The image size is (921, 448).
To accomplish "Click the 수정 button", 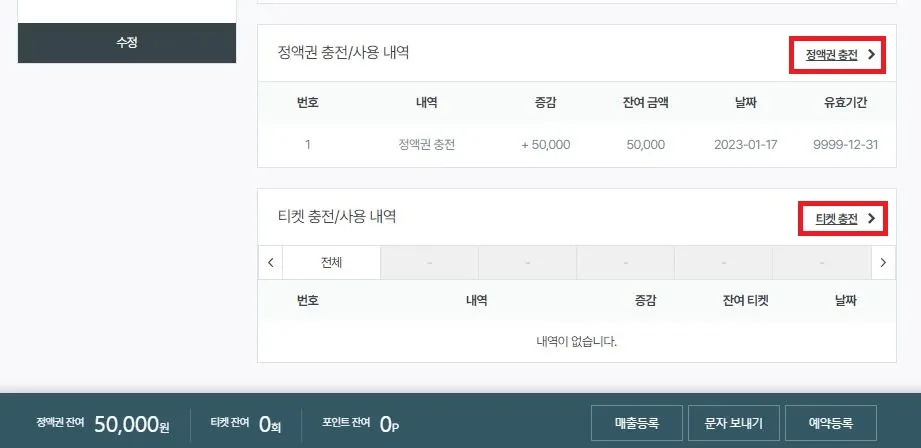I will pyautogui.click(x=127, y=43).
